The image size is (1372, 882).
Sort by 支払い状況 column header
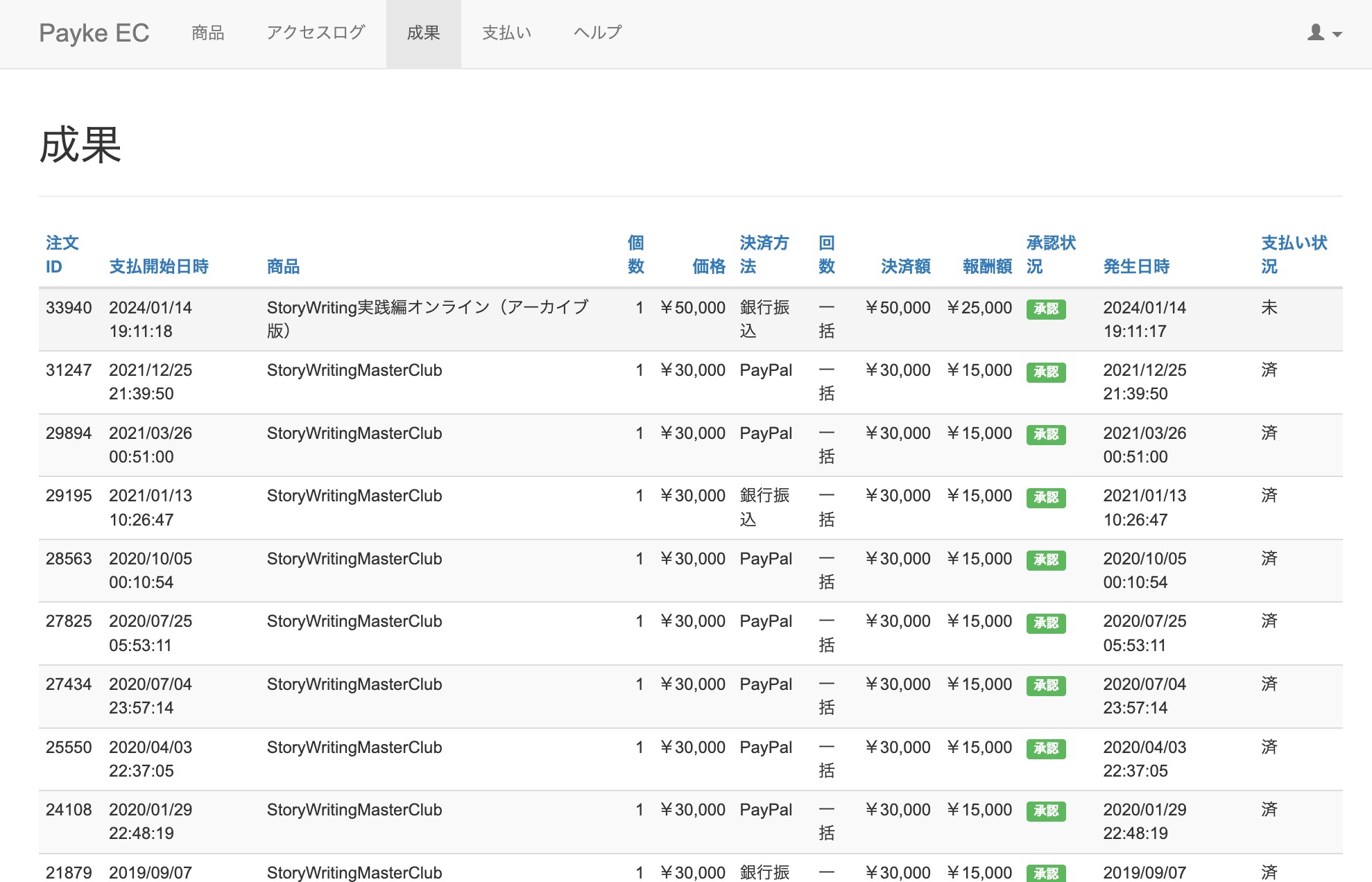(1294, 254)
